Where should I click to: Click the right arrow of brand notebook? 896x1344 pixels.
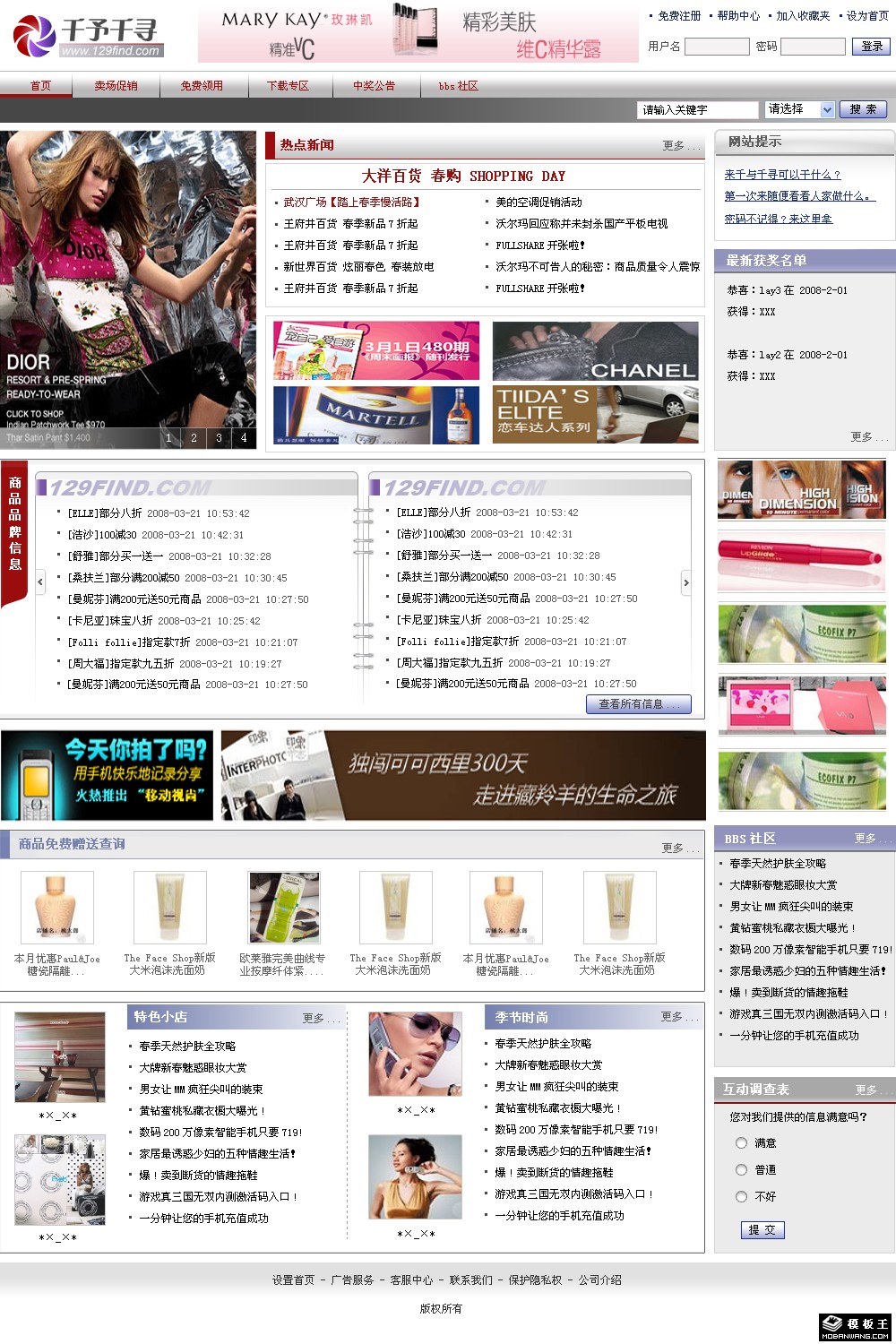tap(686, 582)
